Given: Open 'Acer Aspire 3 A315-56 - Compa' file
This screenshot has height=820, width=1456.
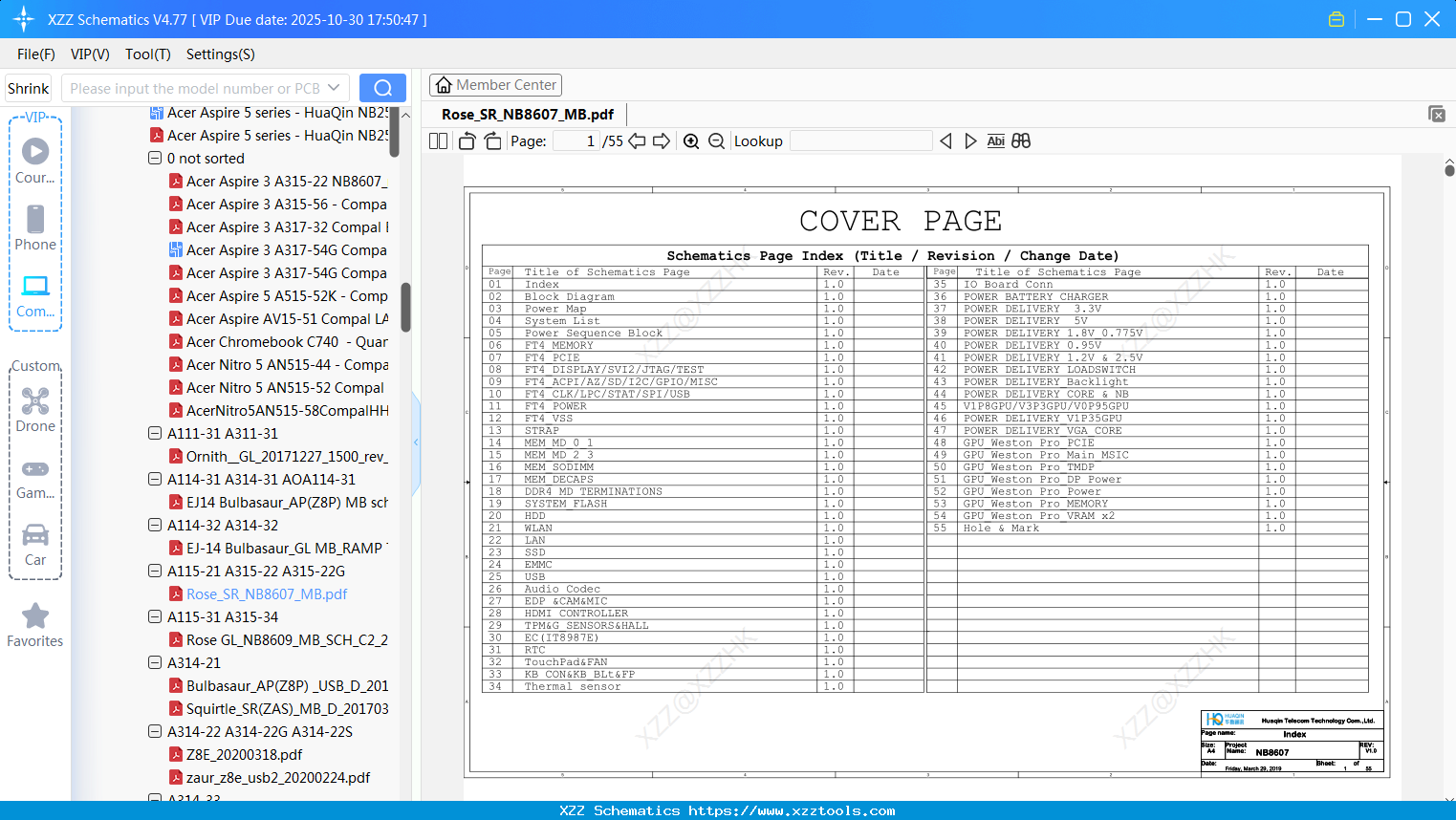Looking at the screenshot, I should 287,204.
